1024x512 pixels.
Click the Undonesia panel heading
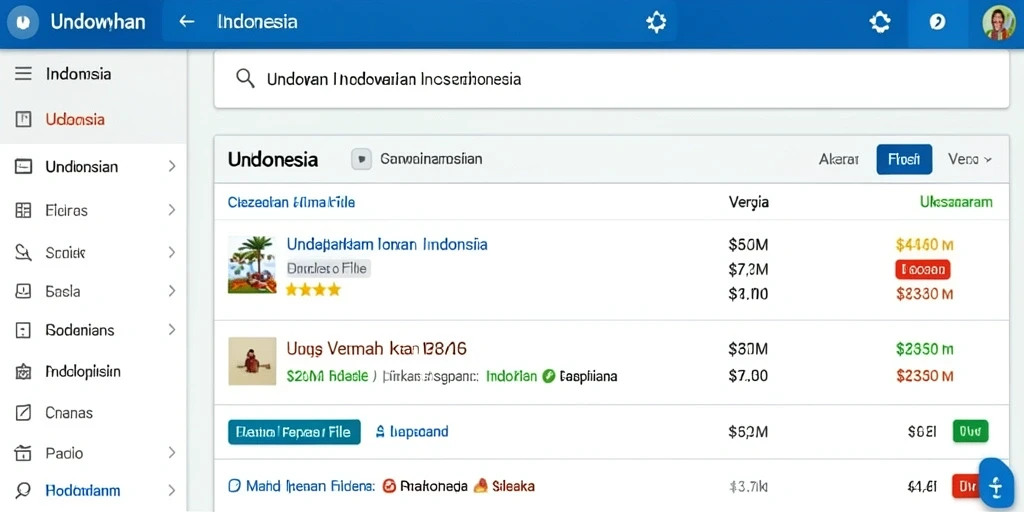coord(273,159)
